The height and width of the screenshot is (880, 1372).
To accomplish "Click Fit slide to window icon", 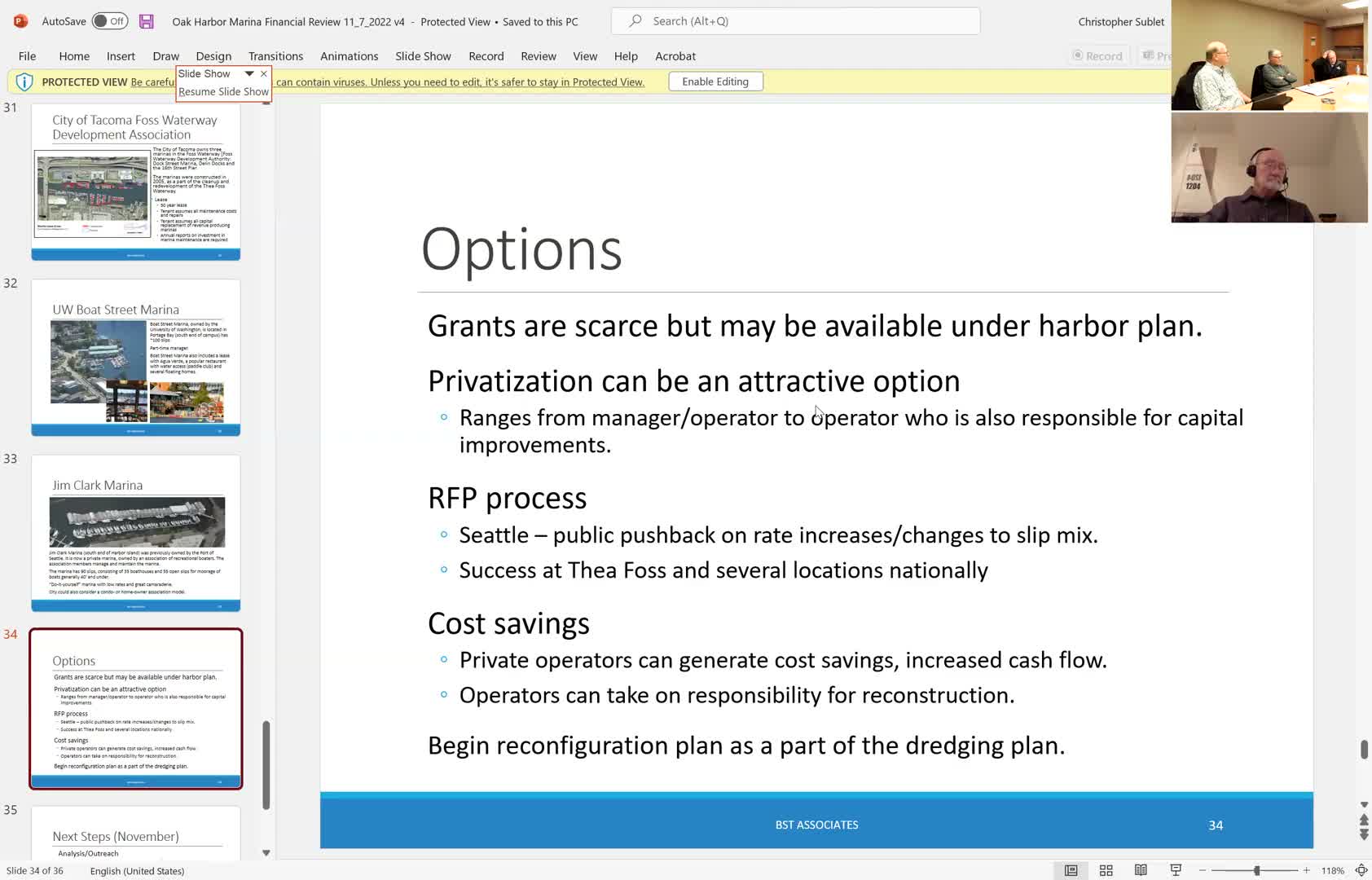I will (x=1361, y=870).
